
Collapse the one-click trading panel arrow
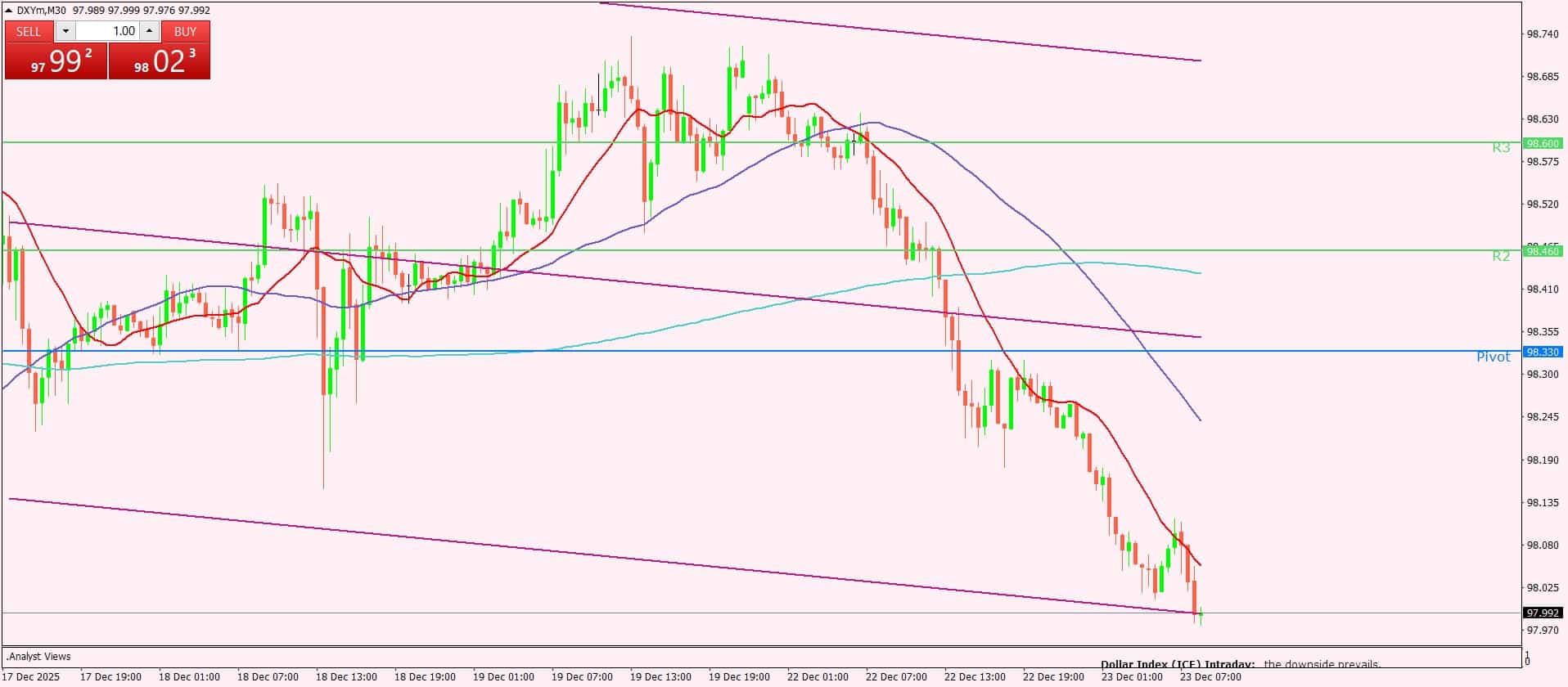(9, 10)
